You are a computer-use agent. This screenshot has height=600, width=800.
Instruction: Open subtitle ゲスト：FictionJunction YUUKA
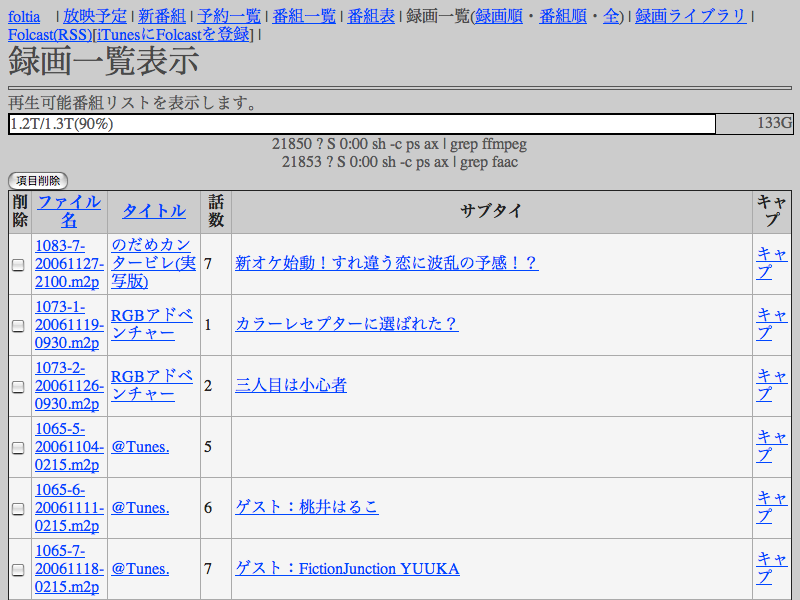click(347, 569)
